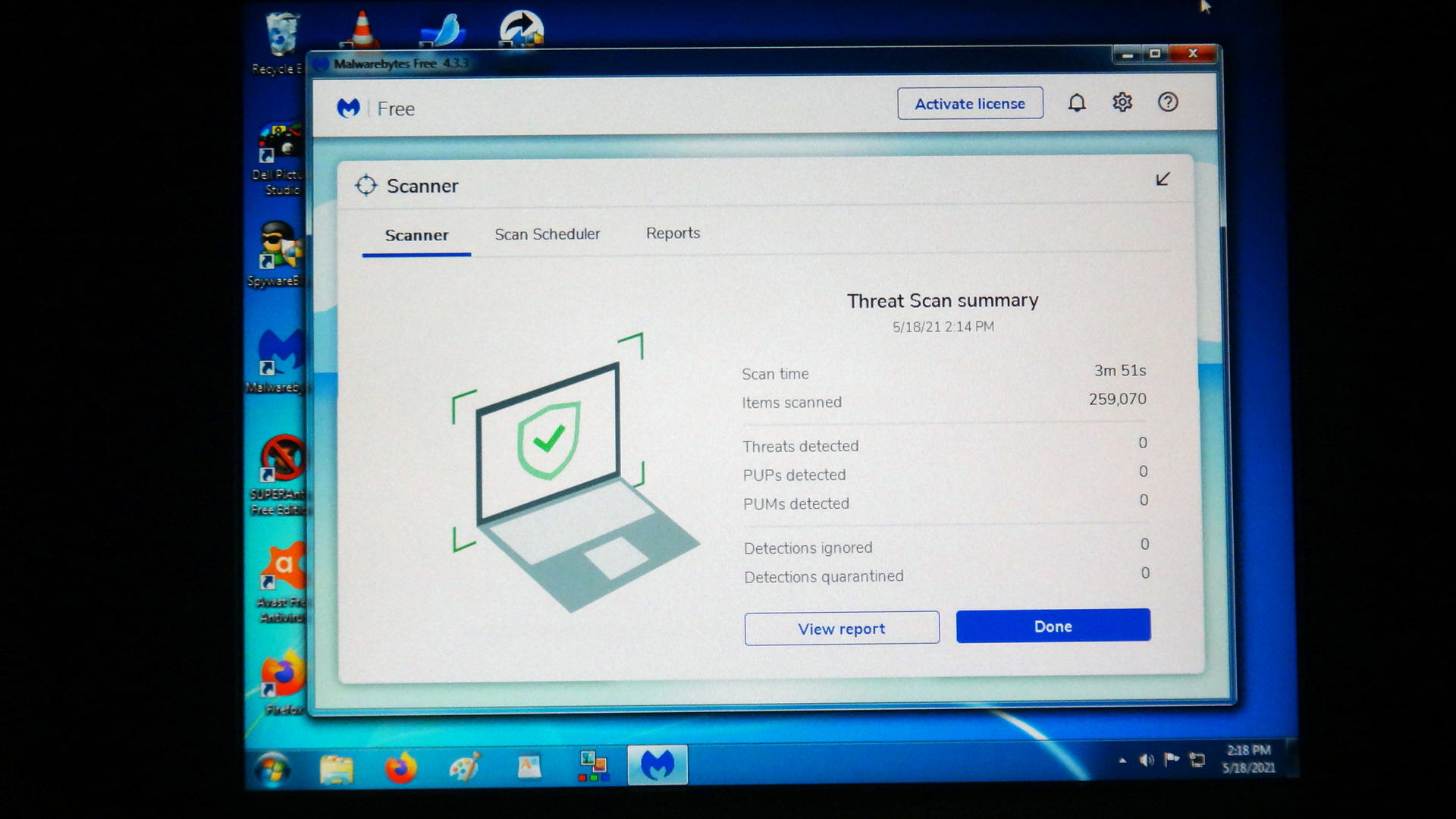Select the SpywareBlaster desktop shortcut
The width and height of the screenshot is (1456, 819).
276,254
